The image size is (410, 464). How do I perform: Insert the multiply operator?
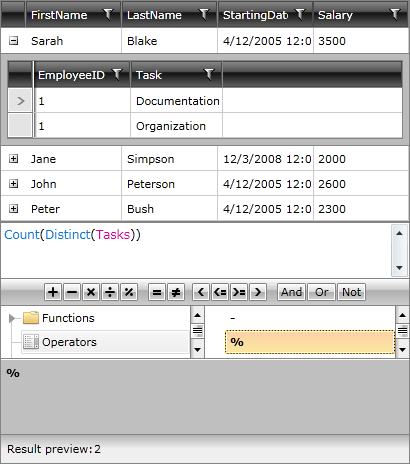point(91,292)
